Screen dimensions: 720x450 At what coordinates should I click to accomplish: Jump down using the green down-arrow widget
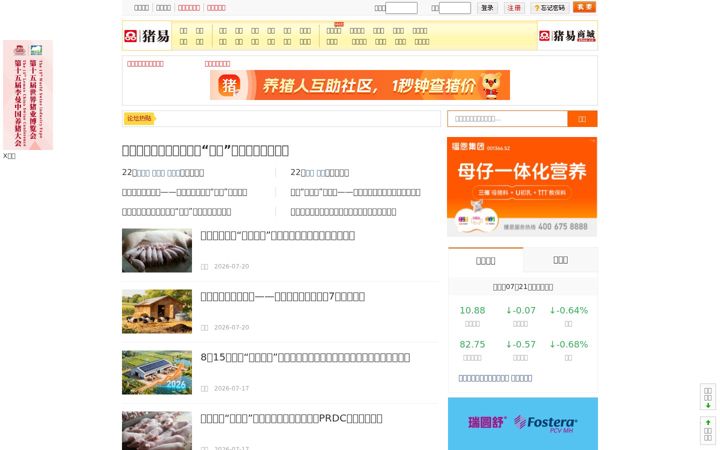coord(708,396)
